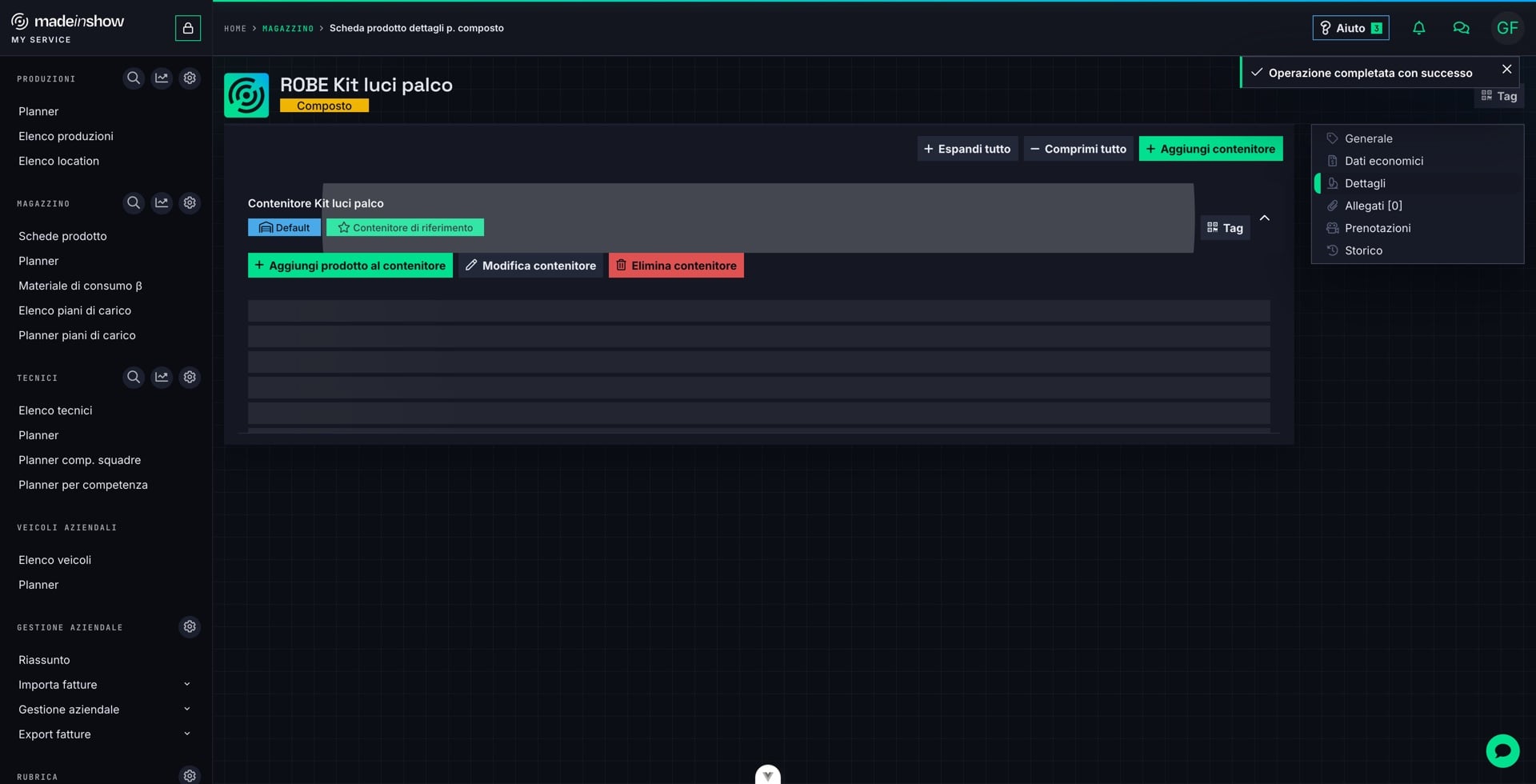Click the bottom center scroll-down arrow
Screen dimensions: 1536x784
tap(768, 774)
